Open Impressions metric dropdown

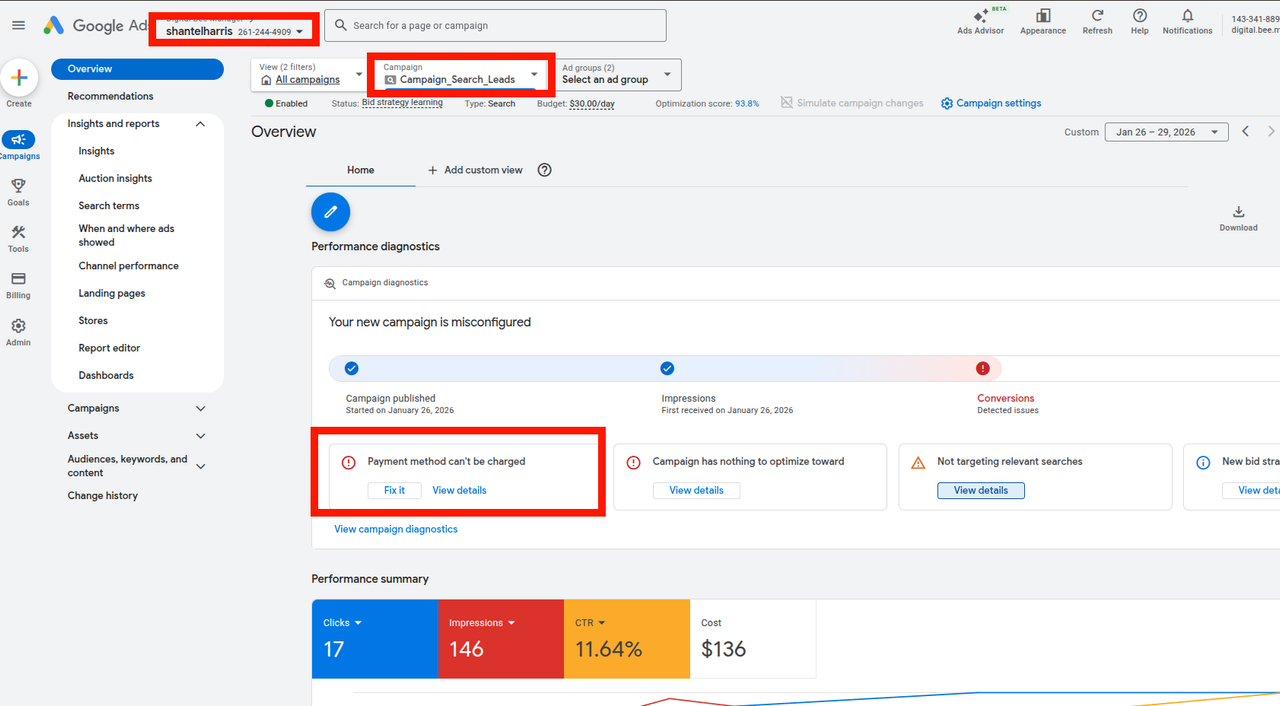coord(482,623)
